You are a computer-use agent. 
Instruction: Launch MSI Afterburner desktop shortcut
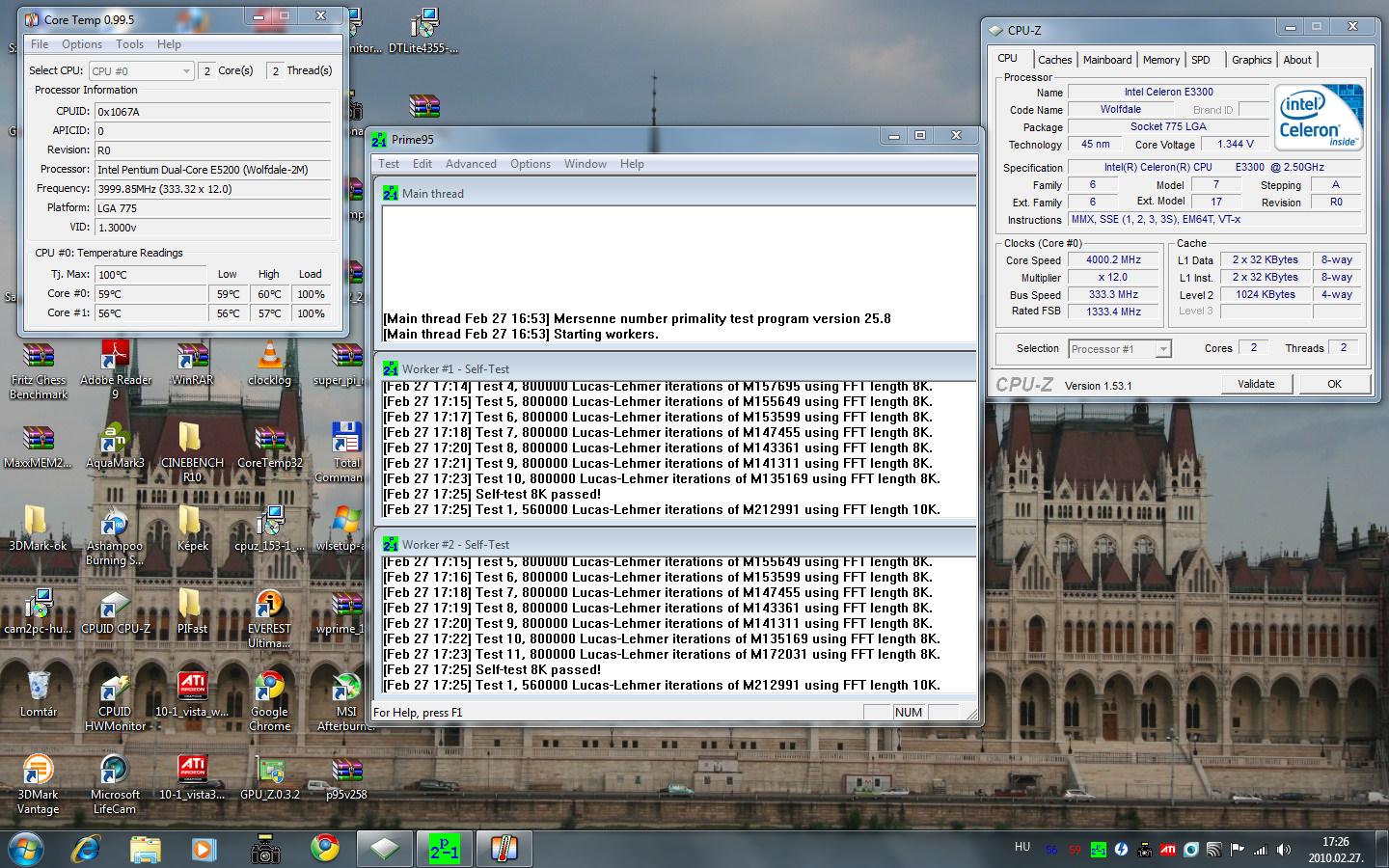[x=343, y=702]
